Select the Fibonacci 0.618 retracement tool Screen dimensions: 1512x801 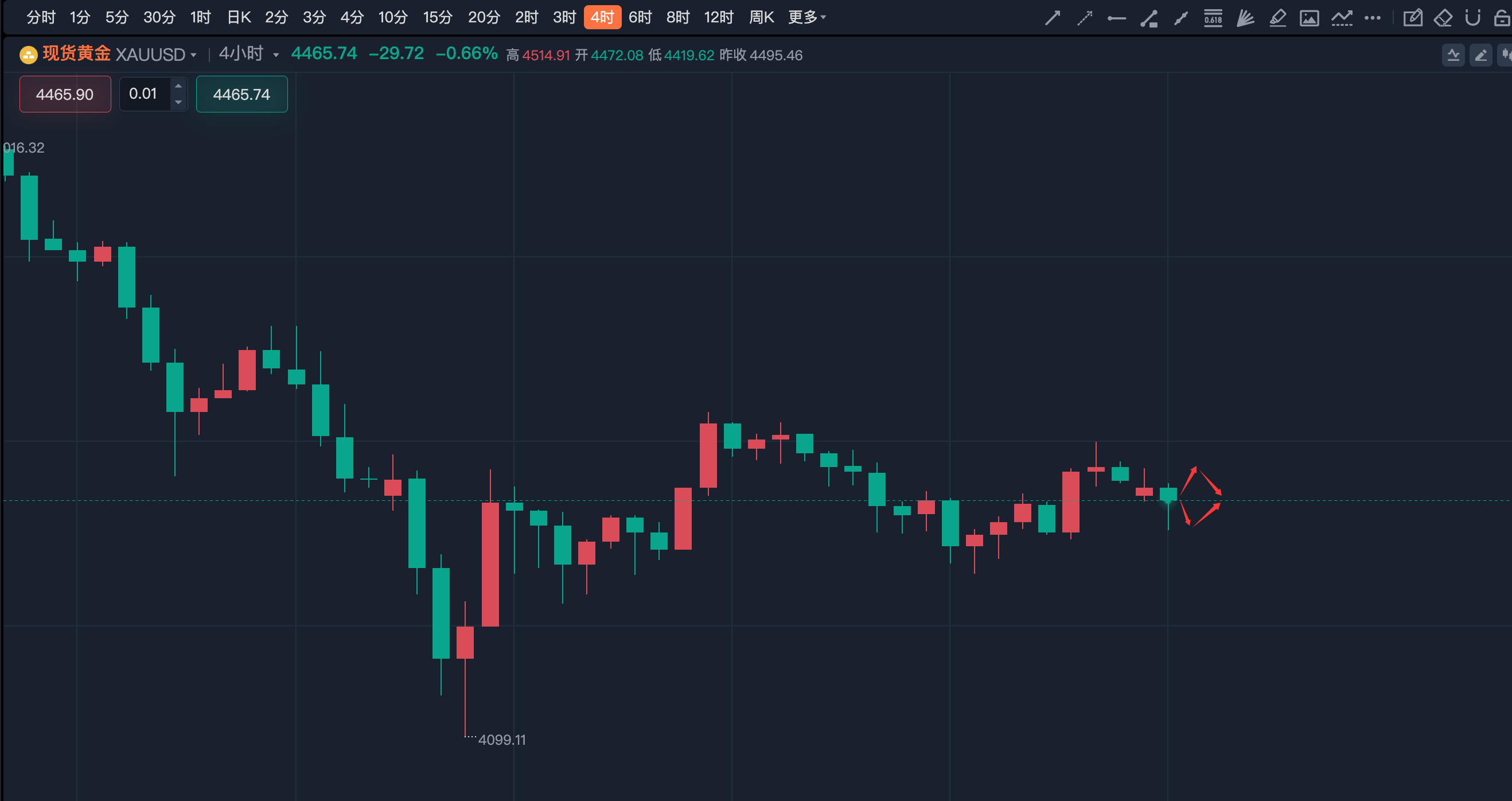tap(1213, 18)
